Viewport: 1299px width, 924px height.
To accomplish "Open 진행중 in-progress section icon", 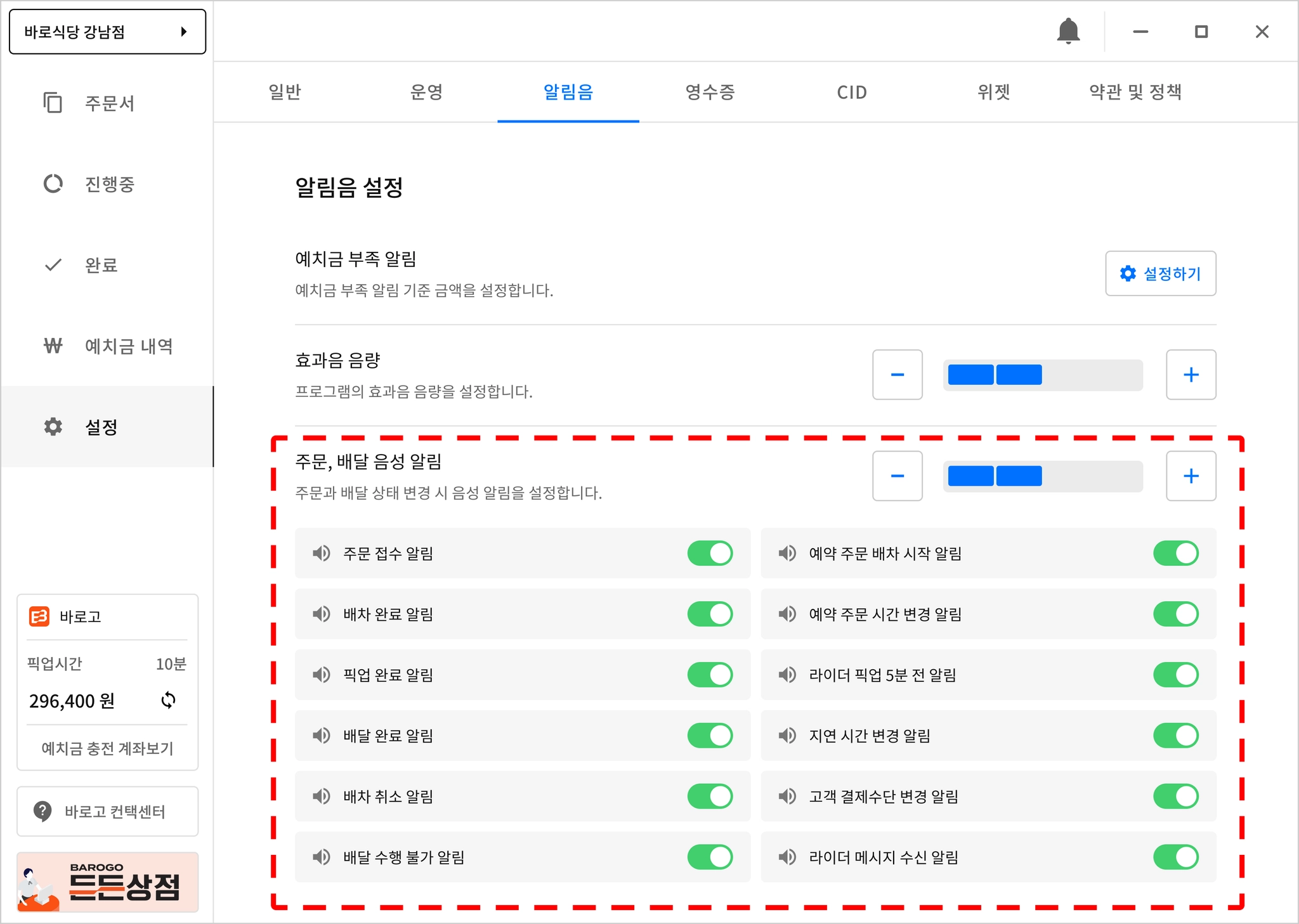I will 53,184.
